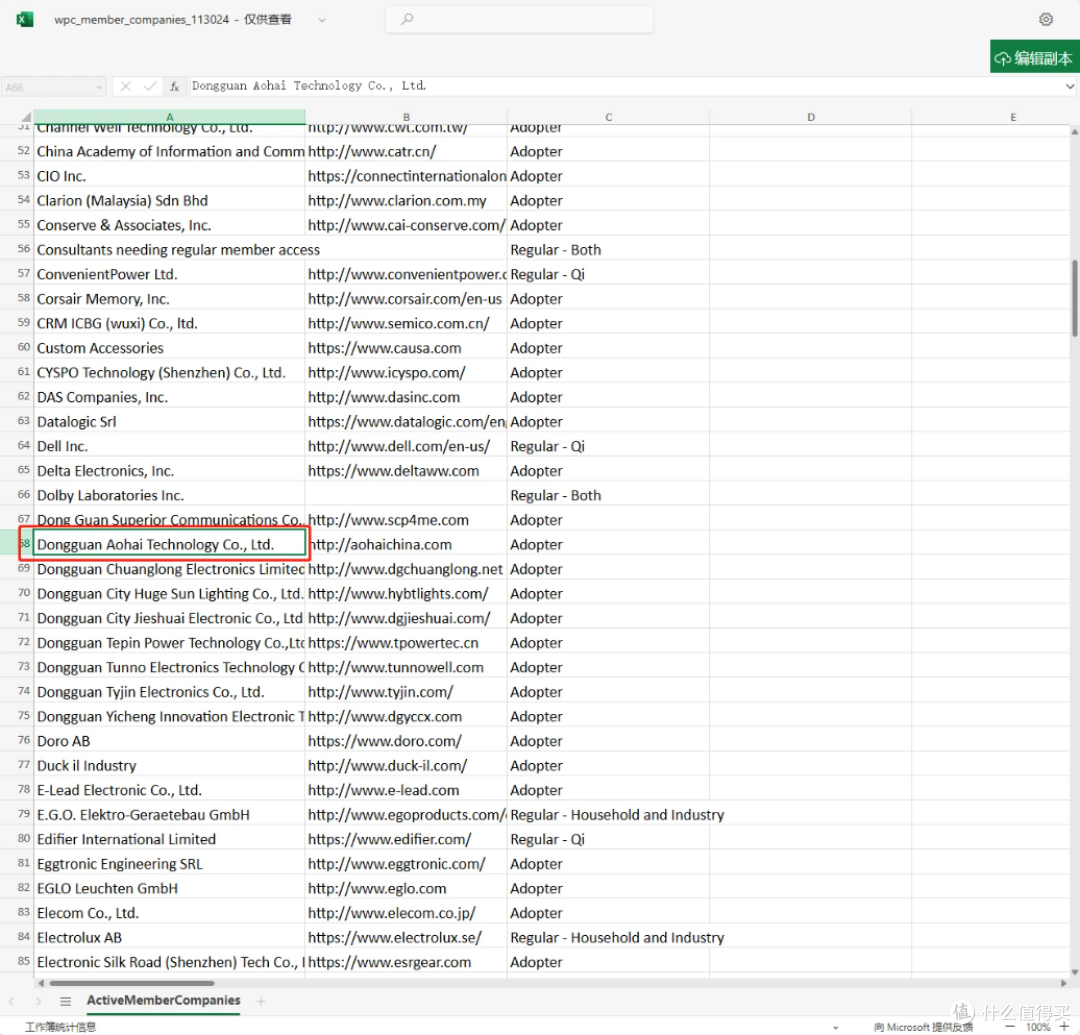Select column C header
This screenshot has width=1080, height=1035.
pos(608,117)
